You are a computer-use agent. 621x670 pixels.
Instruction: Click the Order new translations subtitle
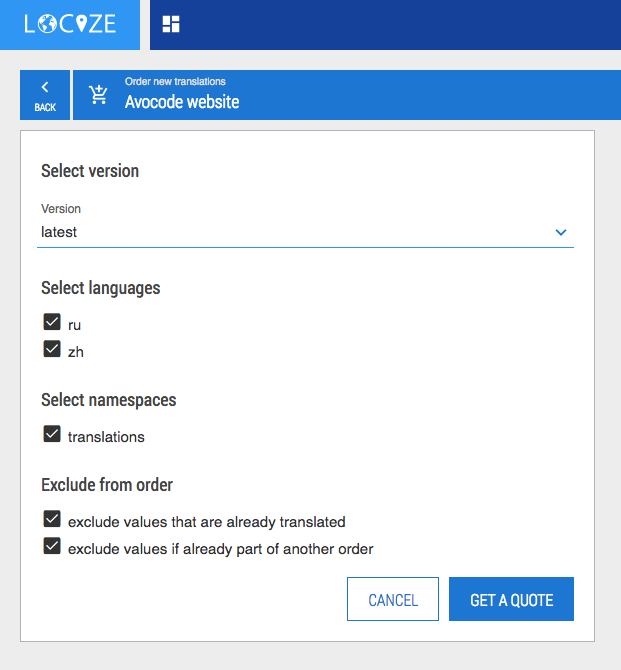(175, 81)
